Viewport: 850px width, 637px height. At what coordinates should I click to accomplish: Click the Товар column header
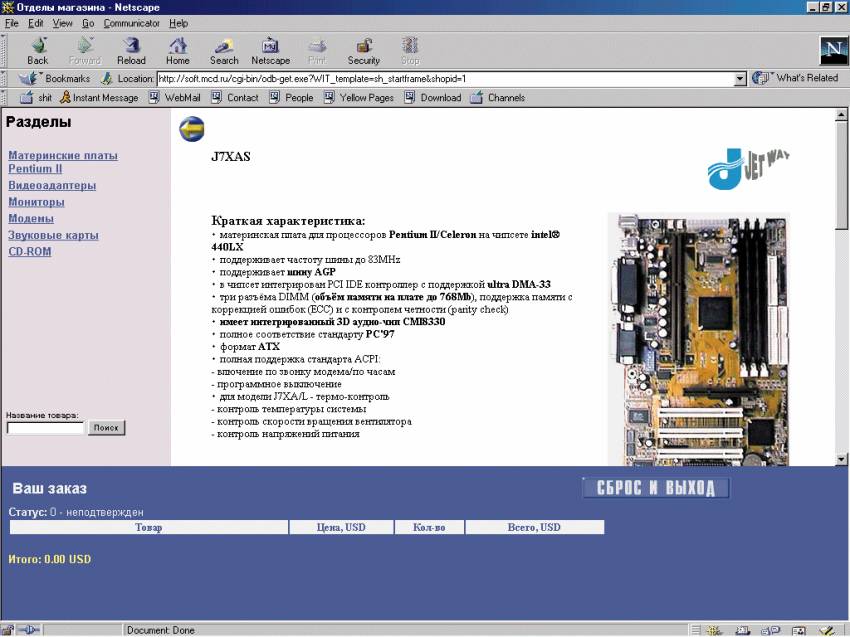pyautogui.click(x=149, y=527)
